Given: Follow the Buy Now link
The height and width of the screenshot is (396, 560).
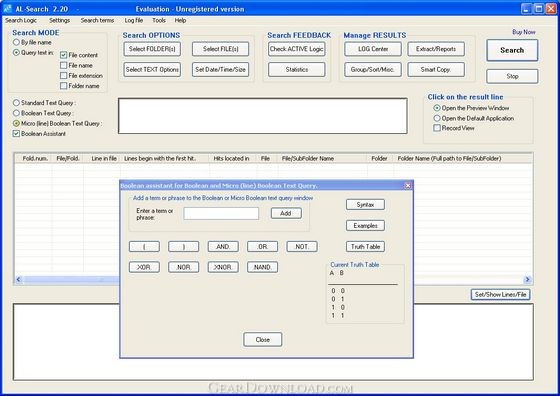Looking at the screenshot, I should click(524, 32).
